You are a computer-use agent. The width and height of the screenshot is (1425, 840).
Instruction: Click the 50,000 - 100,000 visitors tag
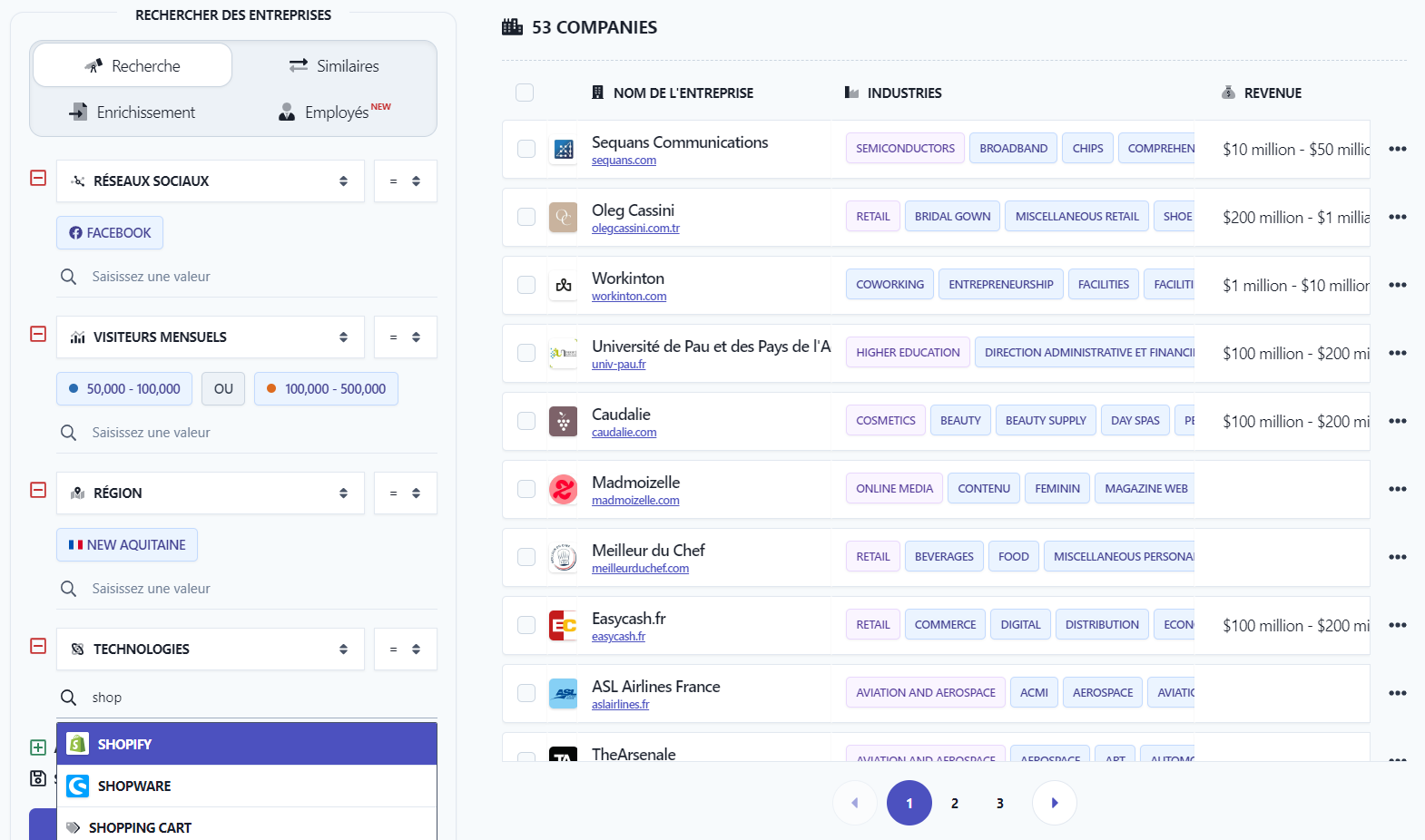(124, 389)
